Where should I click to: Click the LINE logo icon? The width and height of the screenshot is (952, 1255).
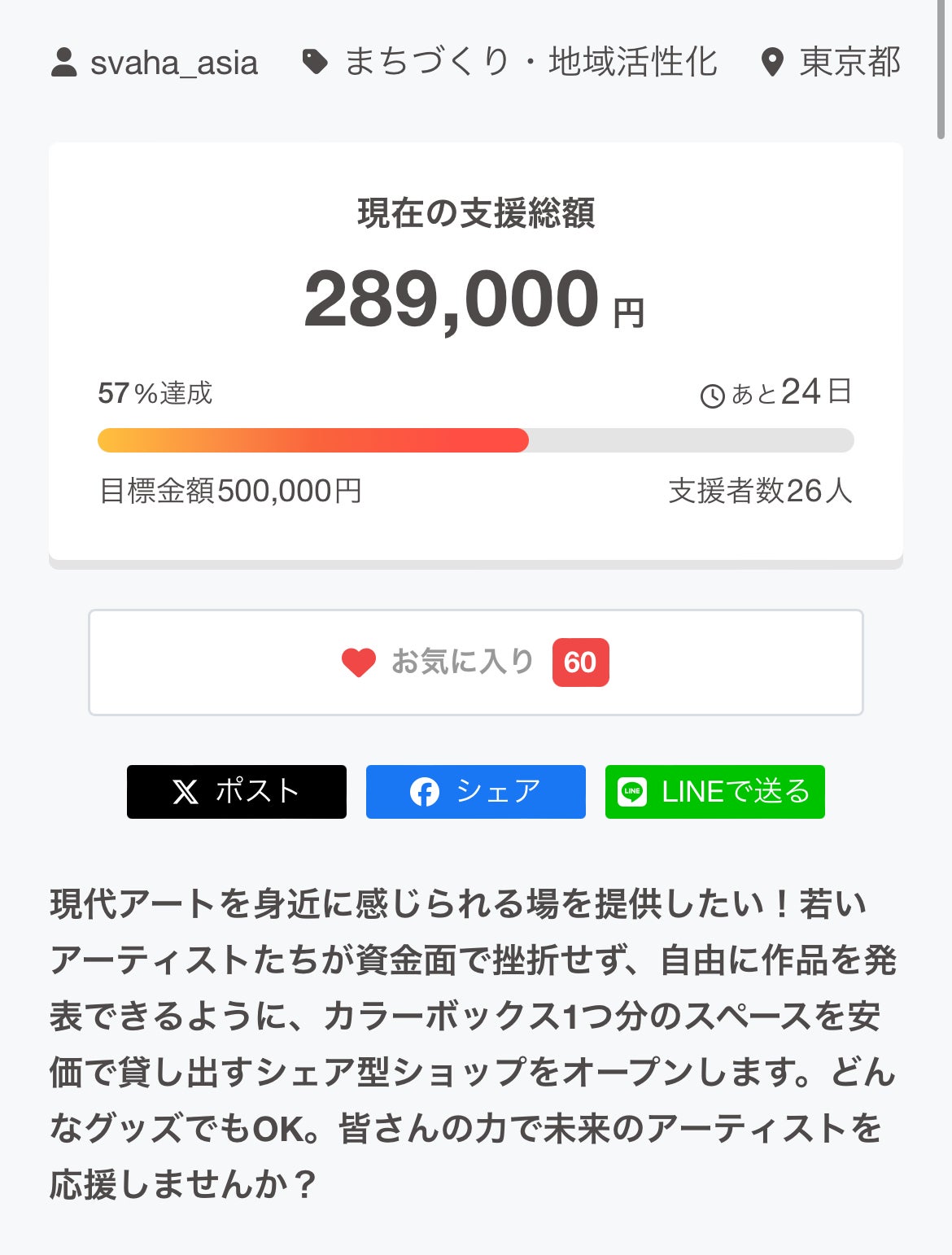coord(632,792)
